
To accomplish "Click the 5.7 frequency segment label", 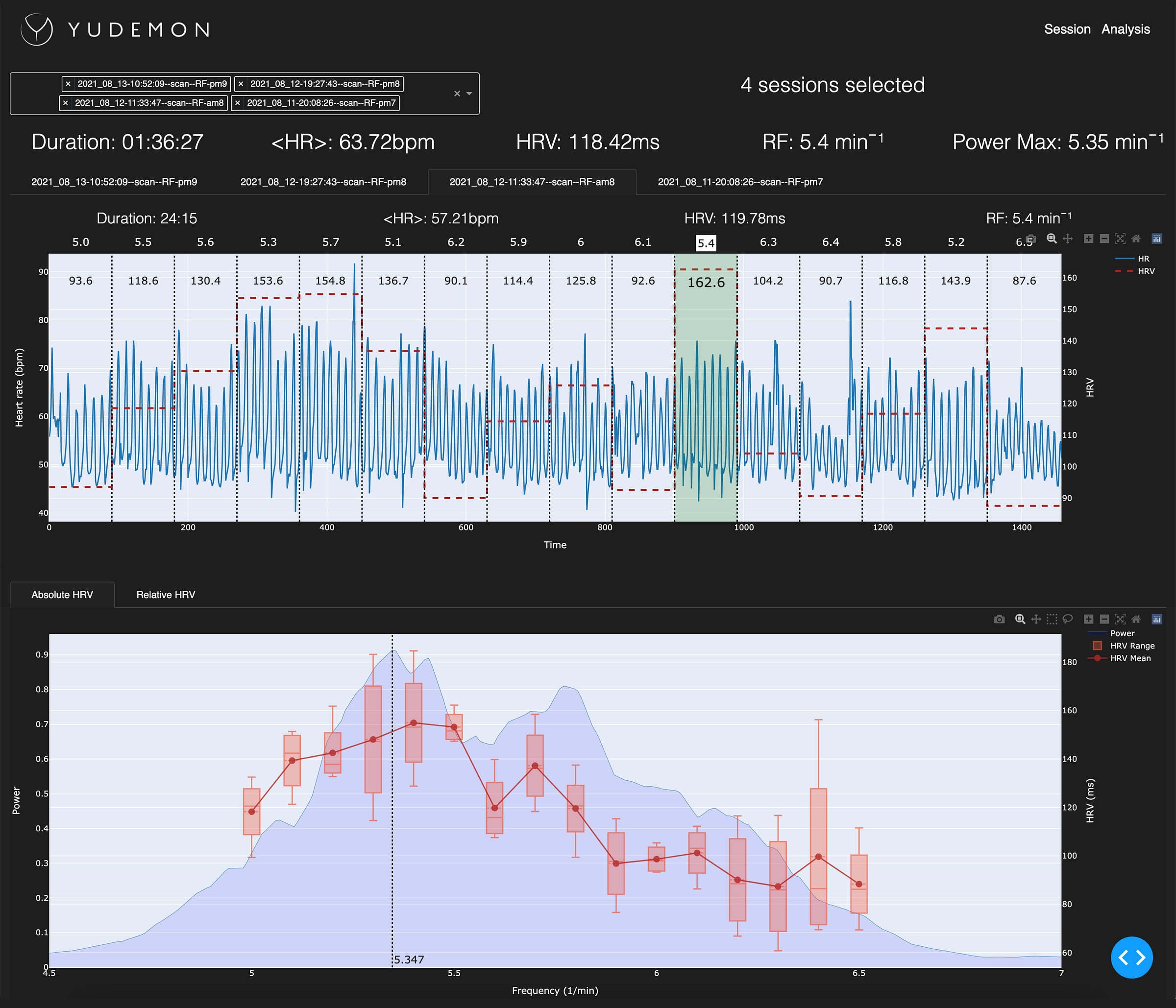I will [x=331, y=242].
